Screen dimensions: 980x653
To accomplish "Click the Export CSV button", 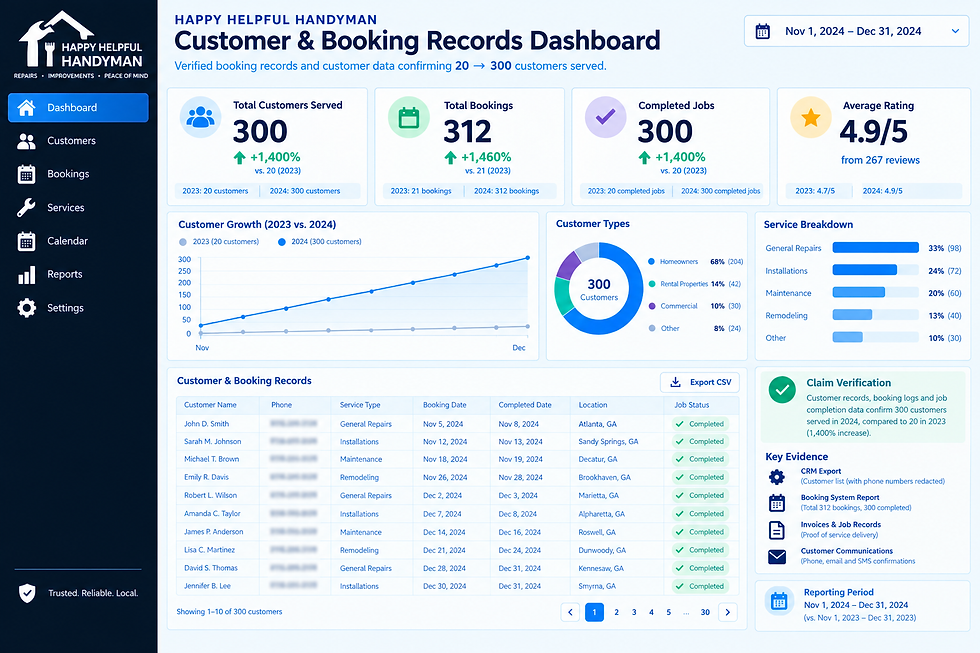I will tap(700, 382).
